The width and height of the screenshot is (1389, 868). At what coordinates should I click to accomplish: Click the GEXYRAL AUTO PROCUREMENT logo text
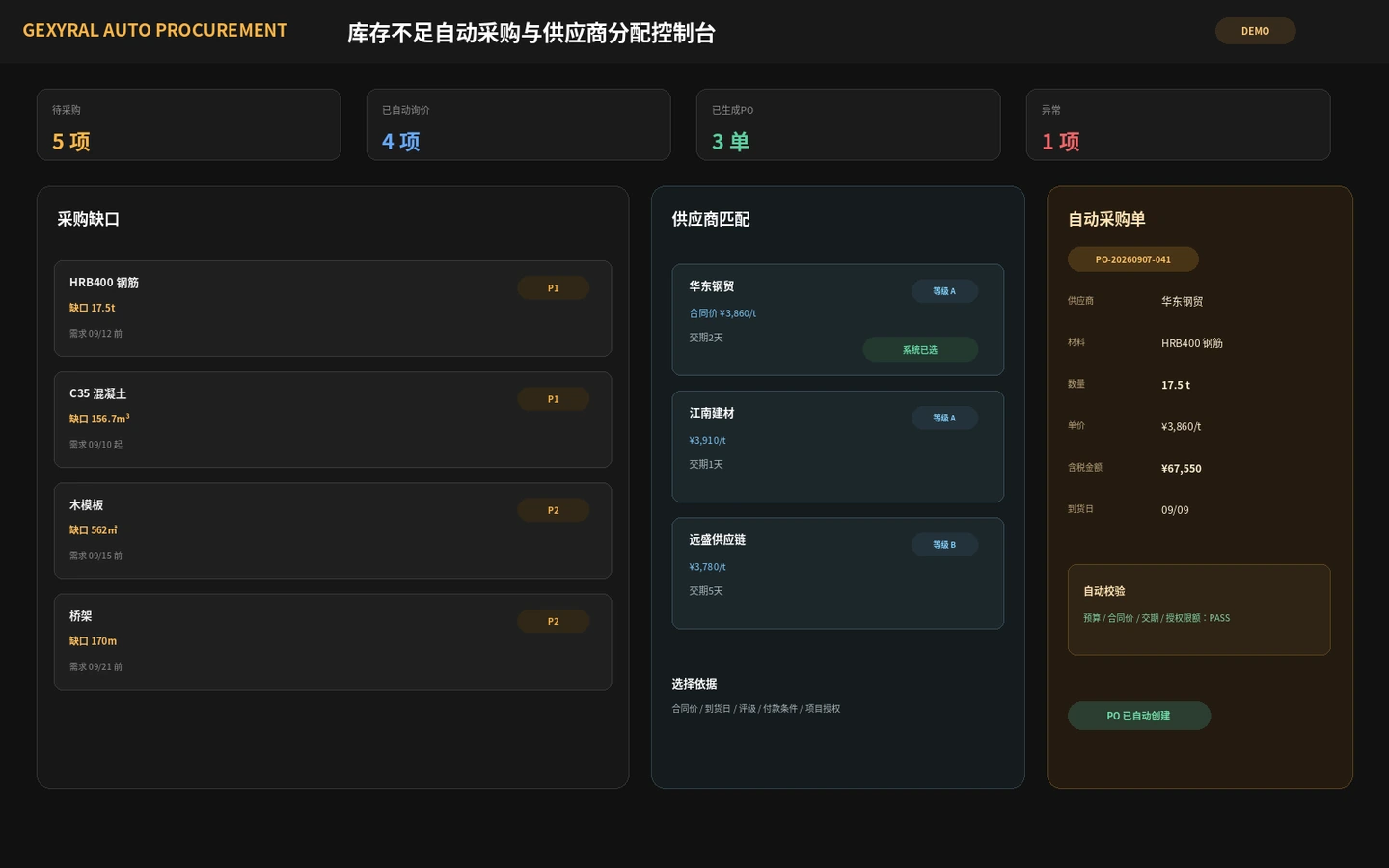(155, 31)
